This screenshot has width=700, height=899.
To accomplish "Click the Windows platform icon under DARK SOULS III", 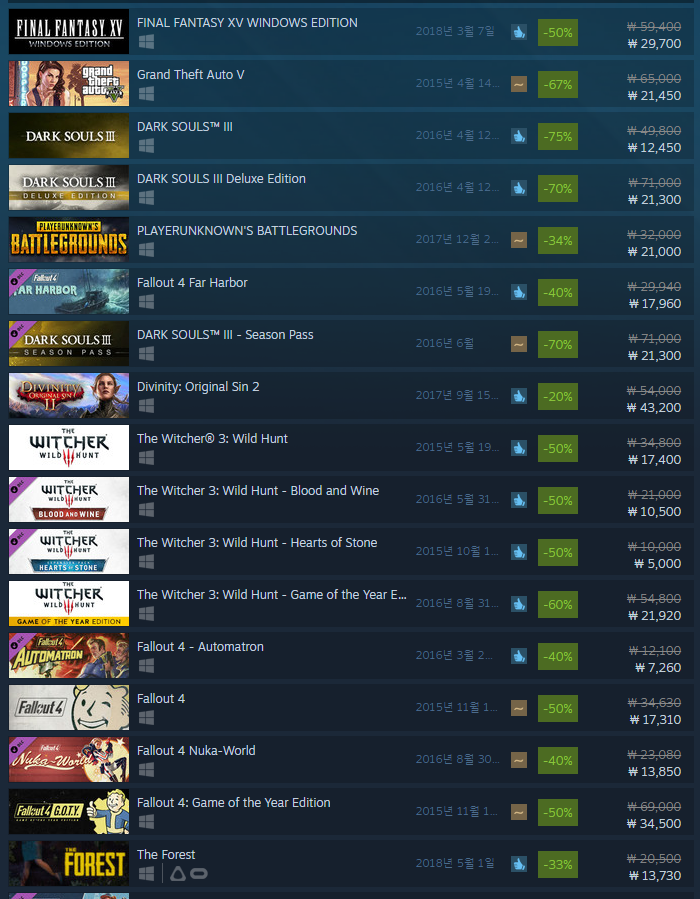I will point(146,146).
